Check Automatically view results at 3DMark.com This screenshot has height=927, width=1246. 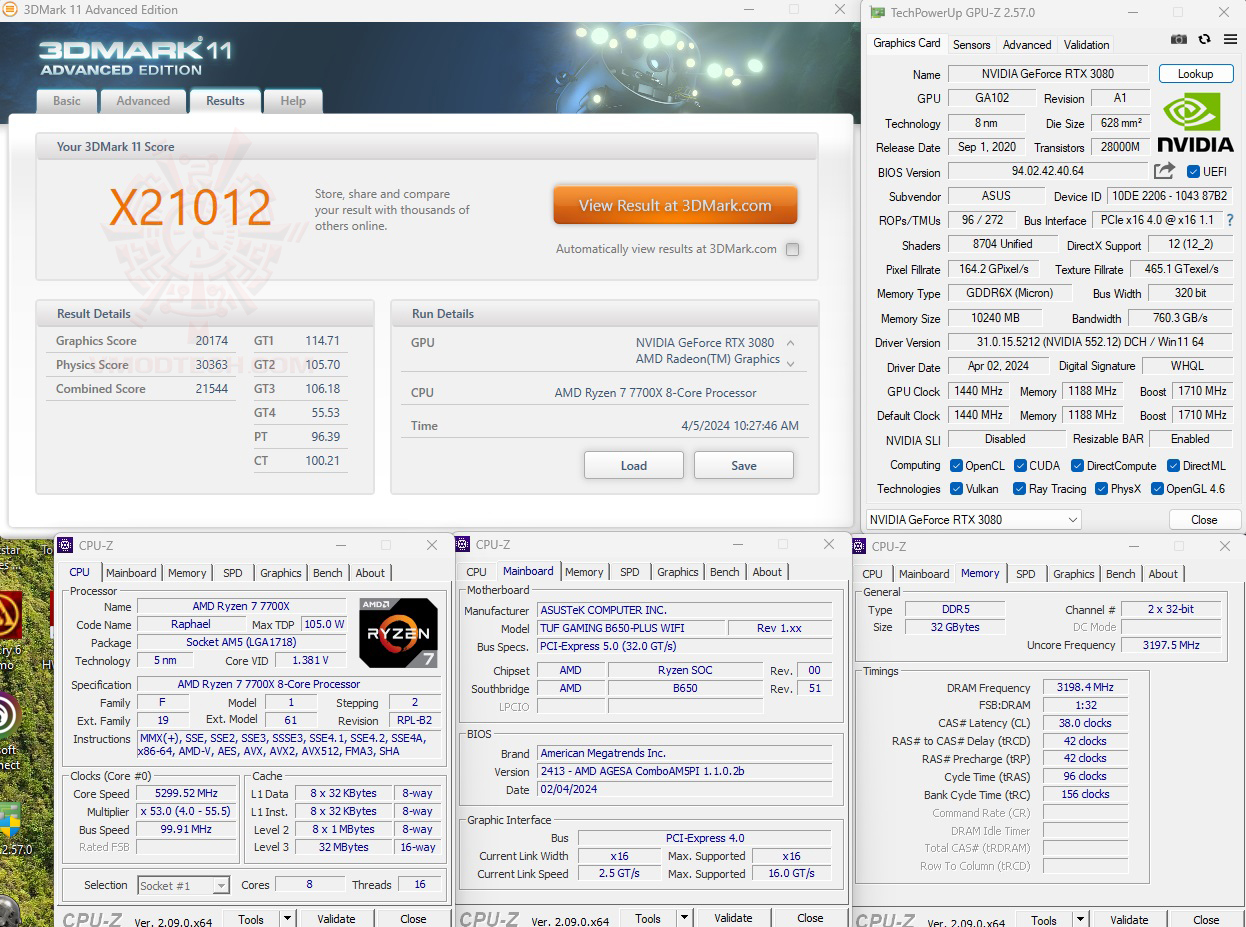793,249
